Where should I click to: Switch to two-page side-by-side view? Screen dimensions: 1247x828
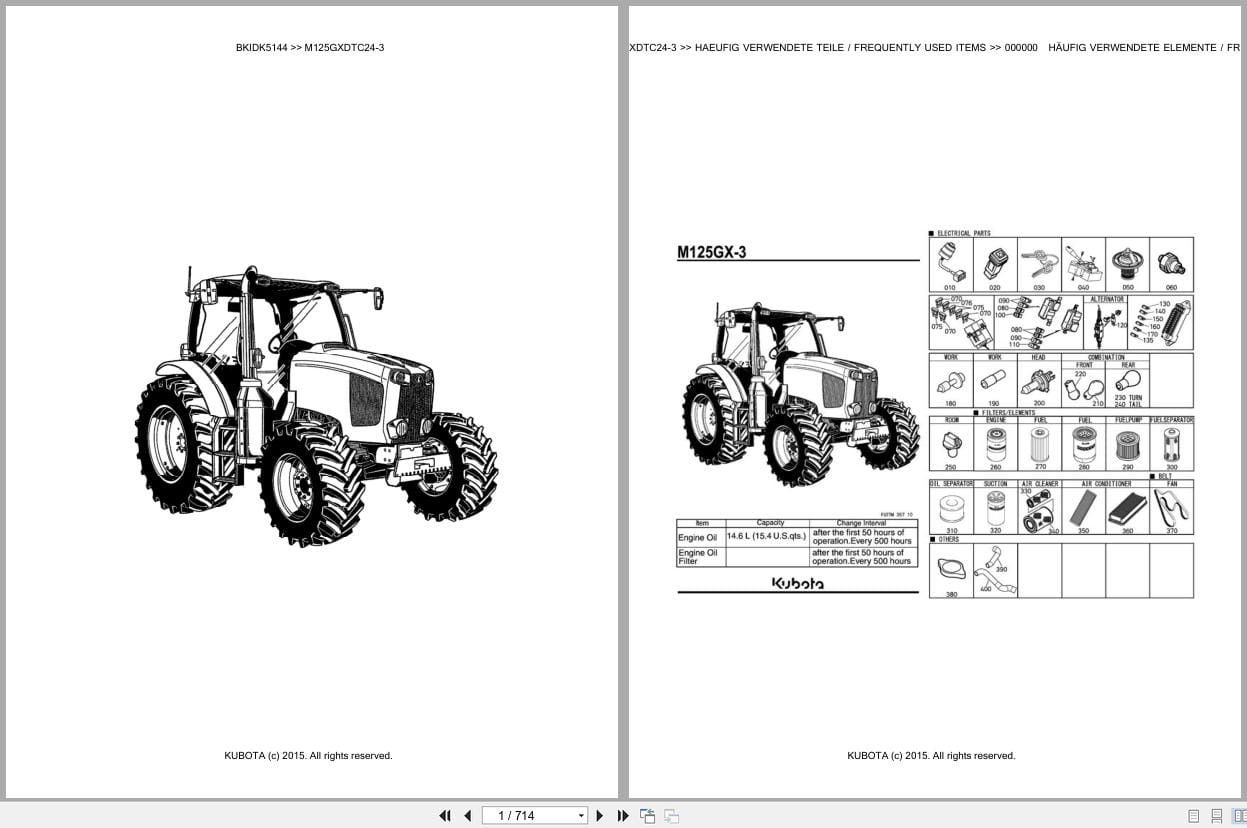tap(1240, 816)
